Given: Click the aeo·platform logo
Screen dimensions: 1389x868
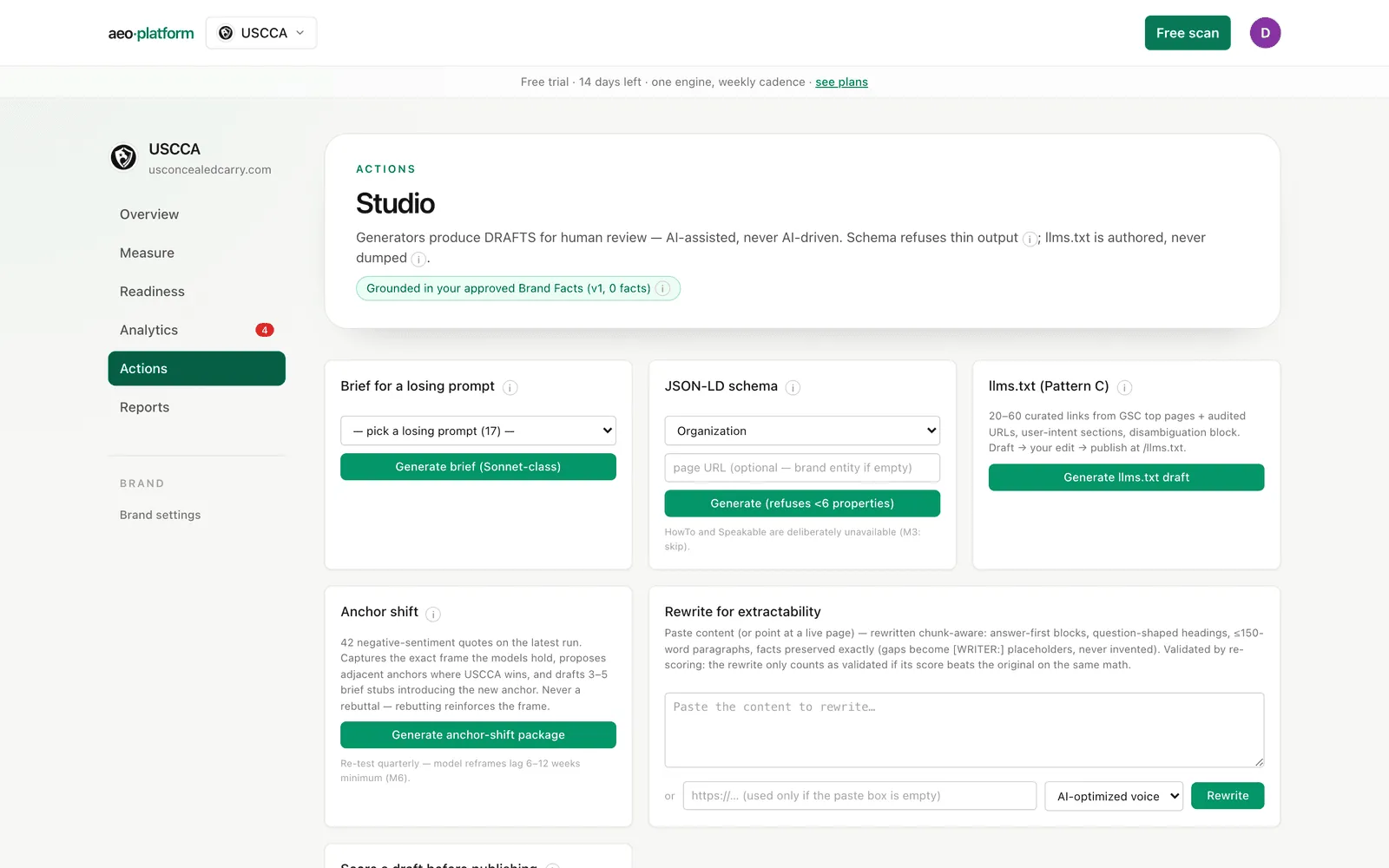Looking at the screenshot, I should pyautogui.click(x=151, y=33).
